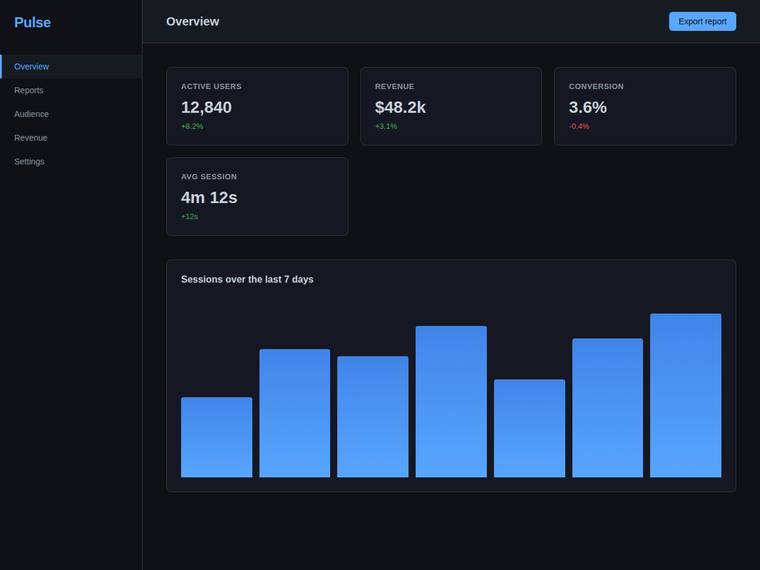Click the +8.2% change indicator

coord(192,126)
